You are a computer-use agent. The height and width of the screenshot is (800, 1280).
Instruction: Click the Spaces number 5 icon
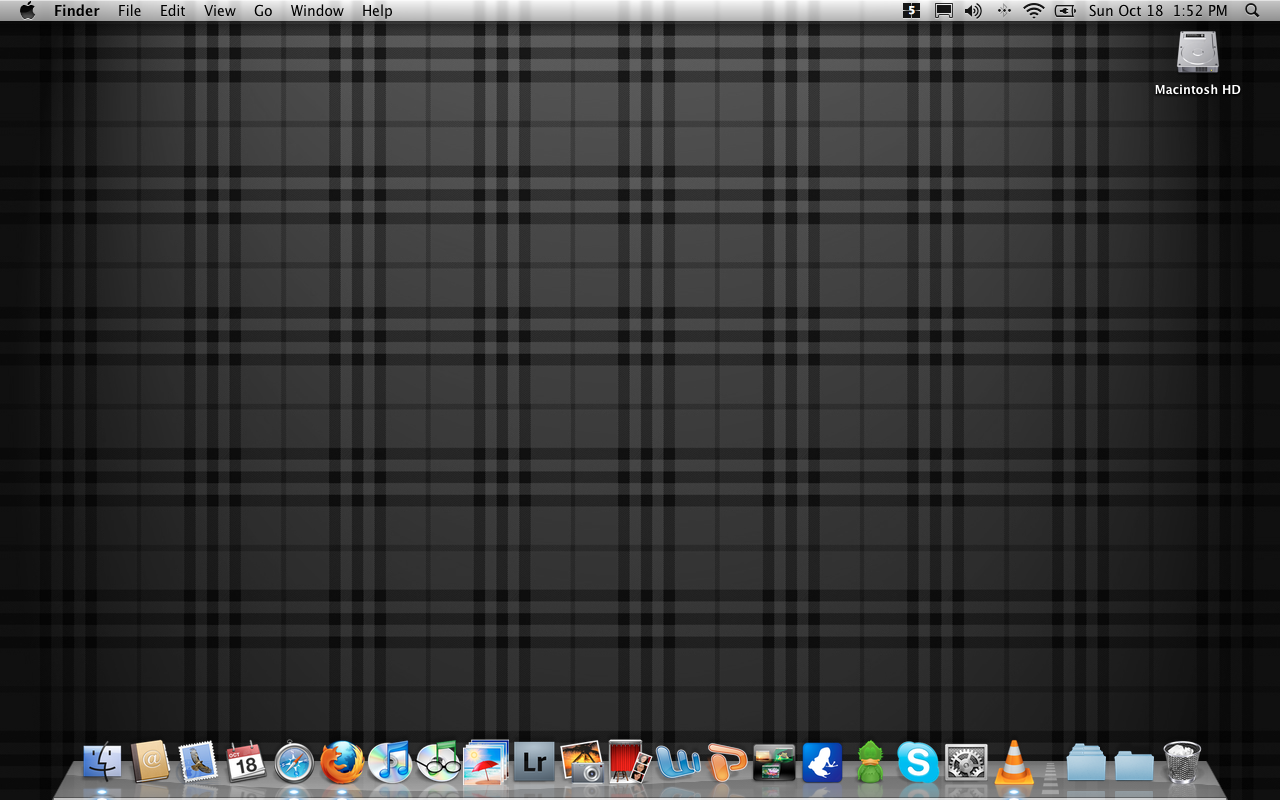[x=911, y=11]
